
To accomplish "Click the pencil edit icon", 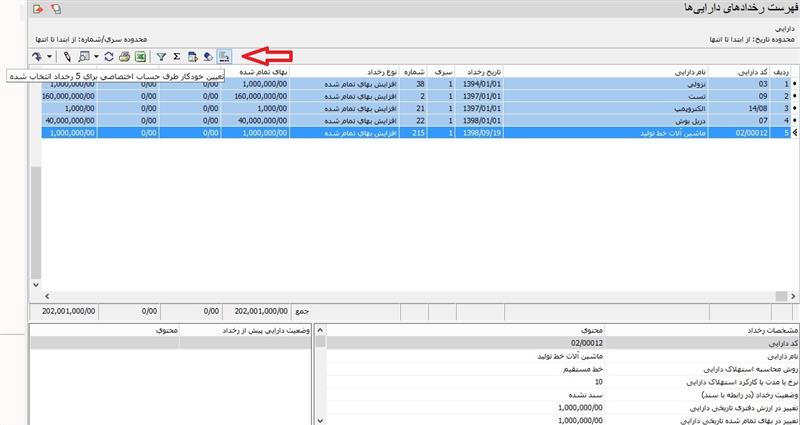I will click(68, 57).
